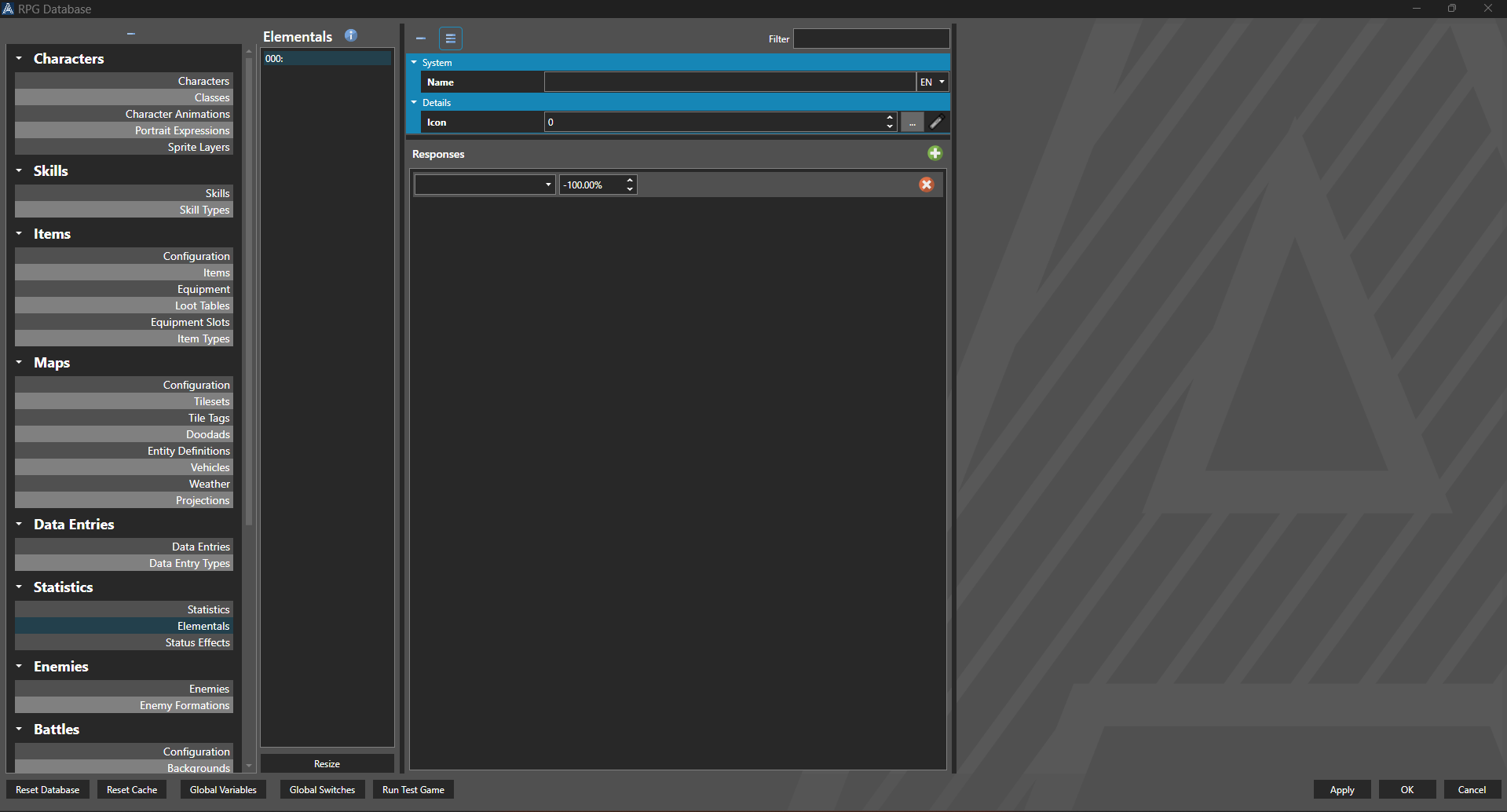The width and height of the screenshot is (1507, 812).
Task: Increase the response percentage value
Action: click(630, 181)
